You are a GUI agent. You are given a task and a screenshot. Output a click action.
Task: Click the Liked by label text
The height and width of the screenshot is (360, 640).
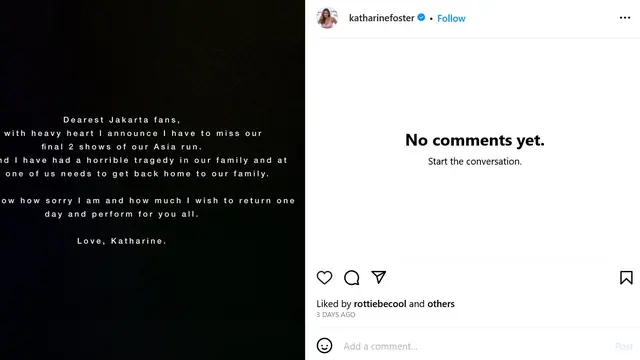pyautogui.click(x=333, y=304)
